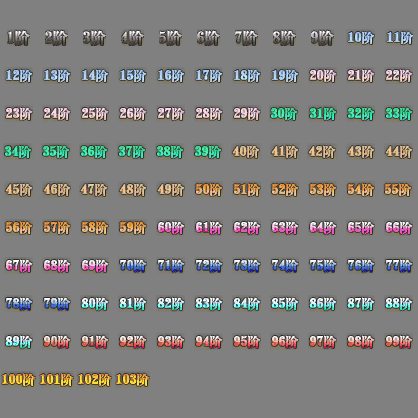Click the tan 40阶 label

[246, 152]
